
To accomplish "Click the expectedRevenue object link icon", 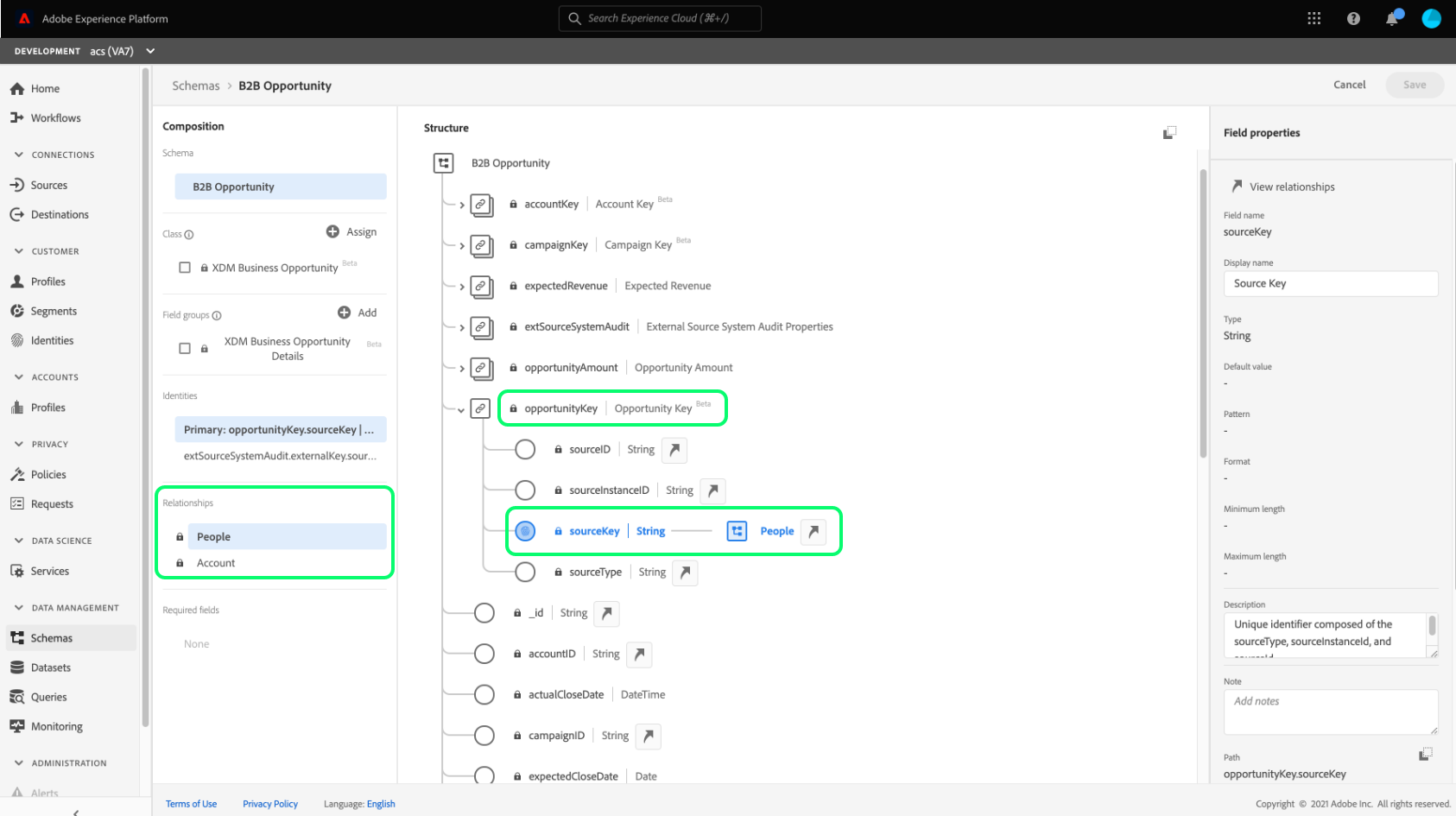I will (x=481, y=286).
